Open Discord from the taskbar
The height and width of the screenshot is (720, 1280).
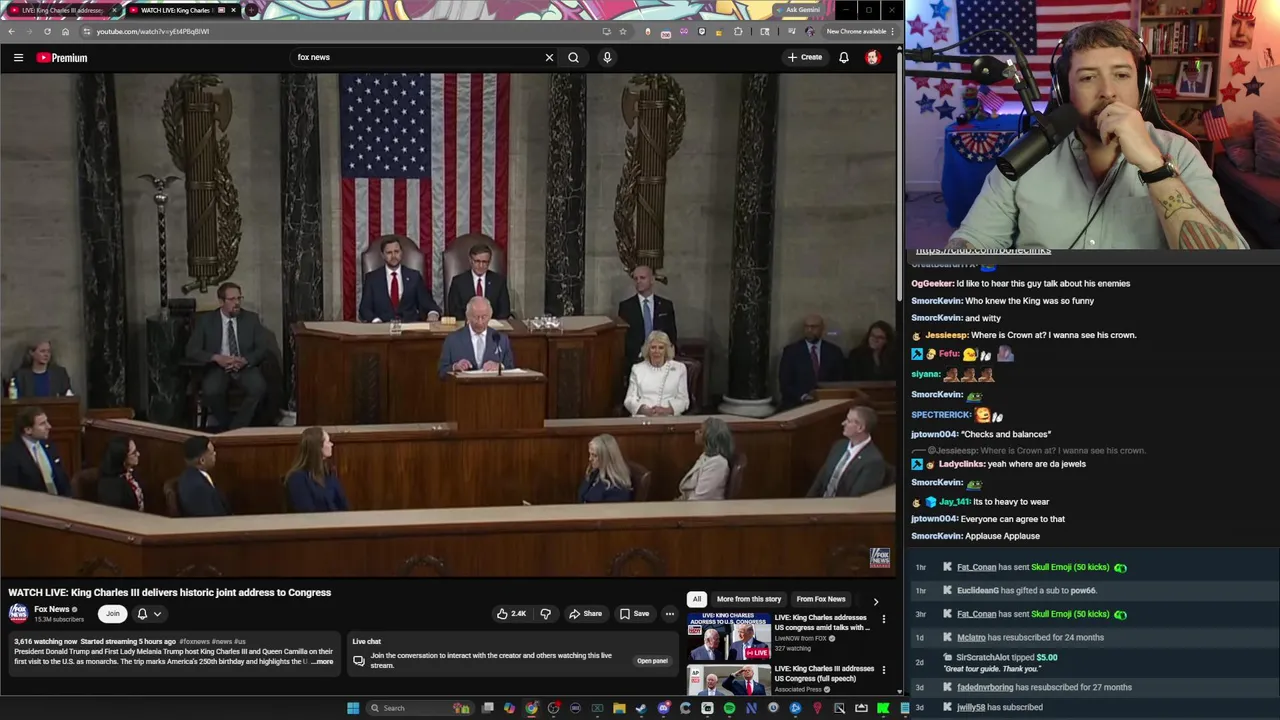point(663,708)
